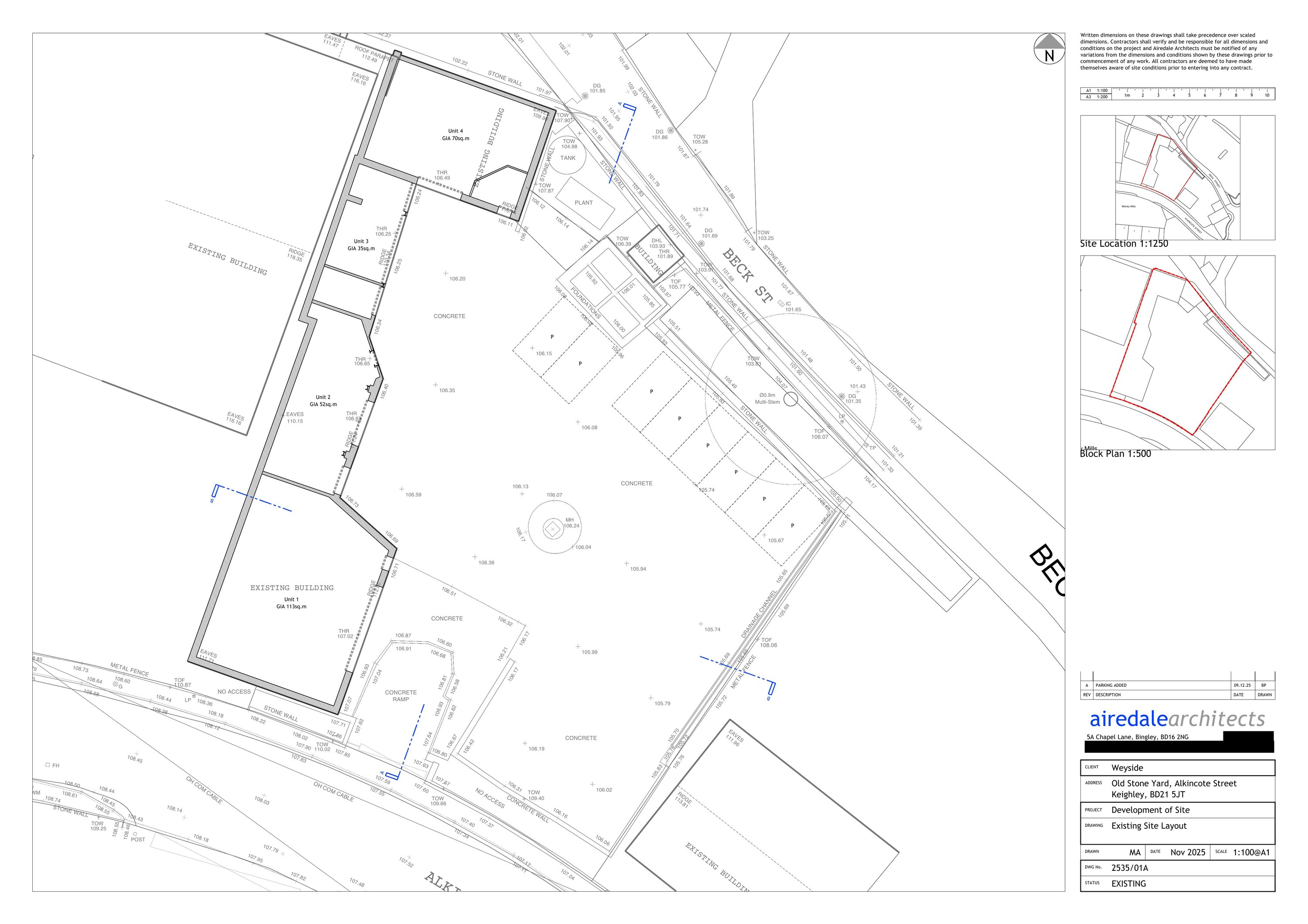This screenshot has width=1308, height=924.
Task: Click the drawing number 2535/01A field
Action: pos(1130,868)
